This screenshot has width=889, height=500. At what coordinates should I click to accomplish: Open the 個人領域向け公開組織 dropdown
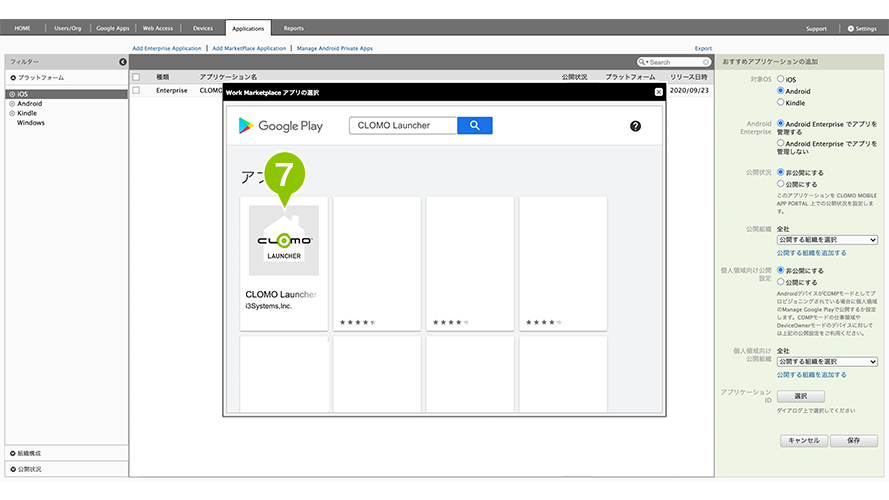(827, 362)
